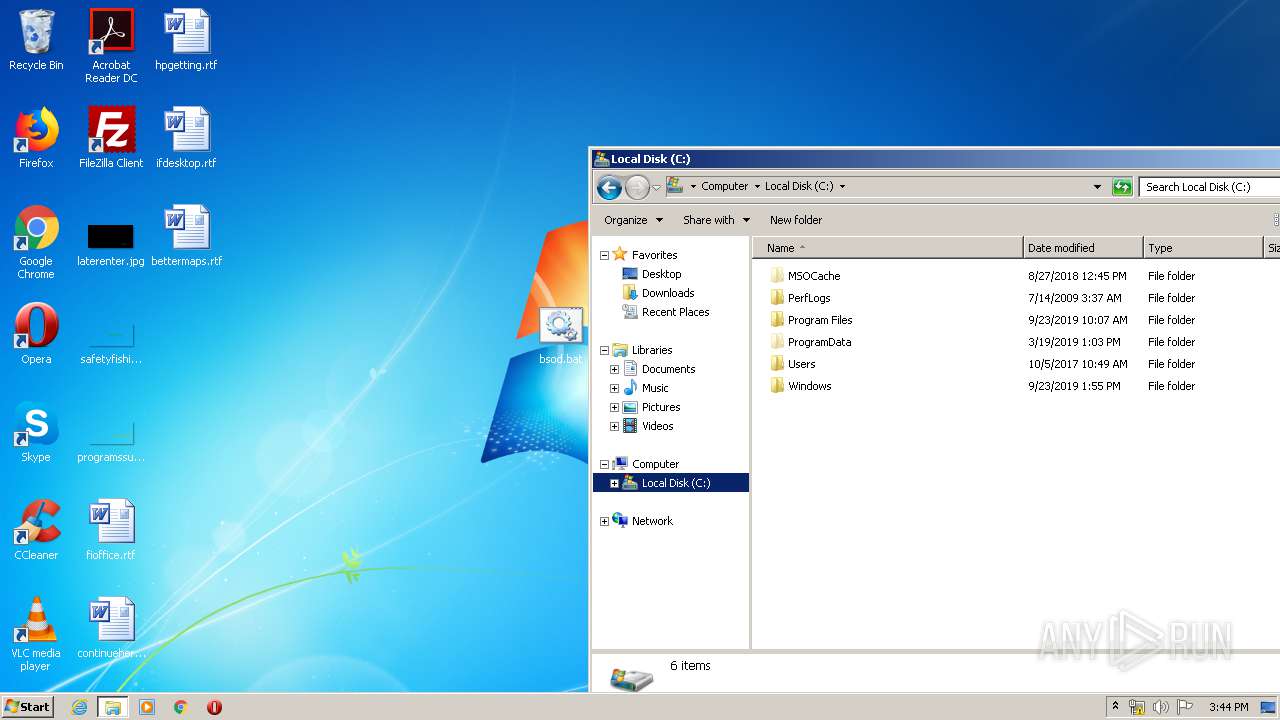Click the Refresh icon beside address bar
Screen dimensions: 1280x720
click(1122, 187)
